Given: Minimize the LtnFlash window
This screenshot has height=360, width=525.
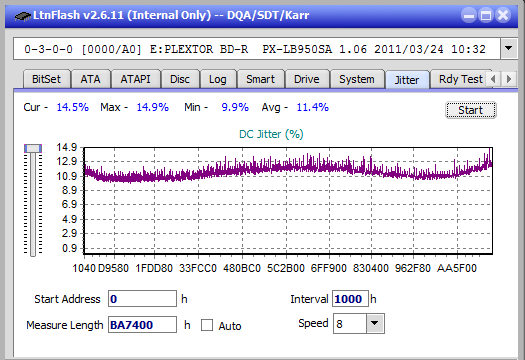Looking at the screenshot, I should coord(469,15).
